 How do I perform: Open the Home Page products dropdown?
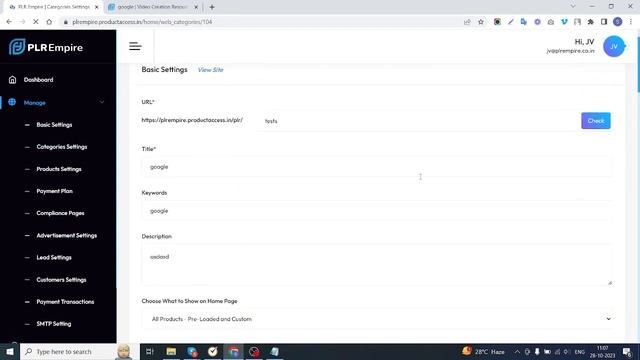[x=376, y=319]
